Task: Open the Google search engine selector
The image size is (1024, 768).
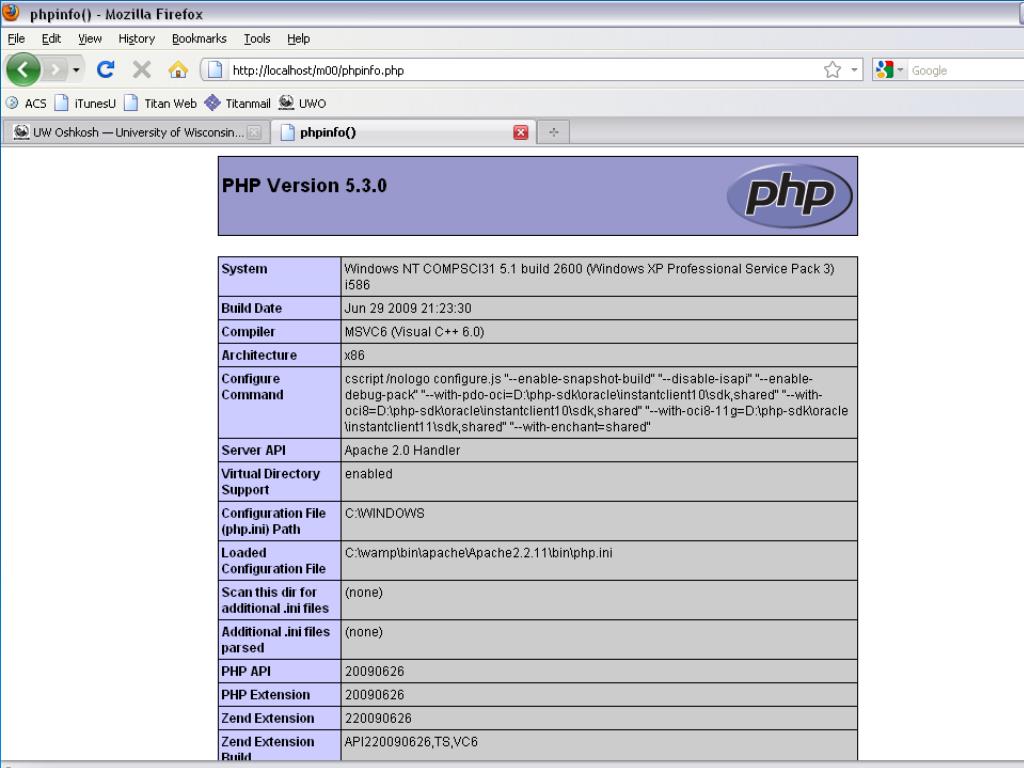Action: (889, 70)
